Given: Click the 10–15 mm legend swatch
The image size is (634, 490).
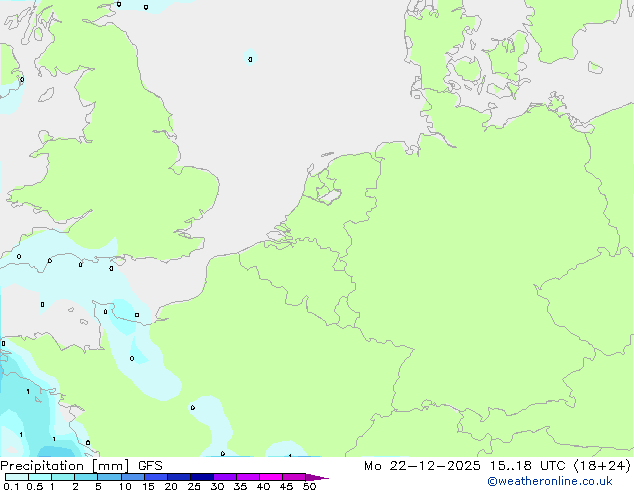Looking at the screenshot, I should point(132,477).
